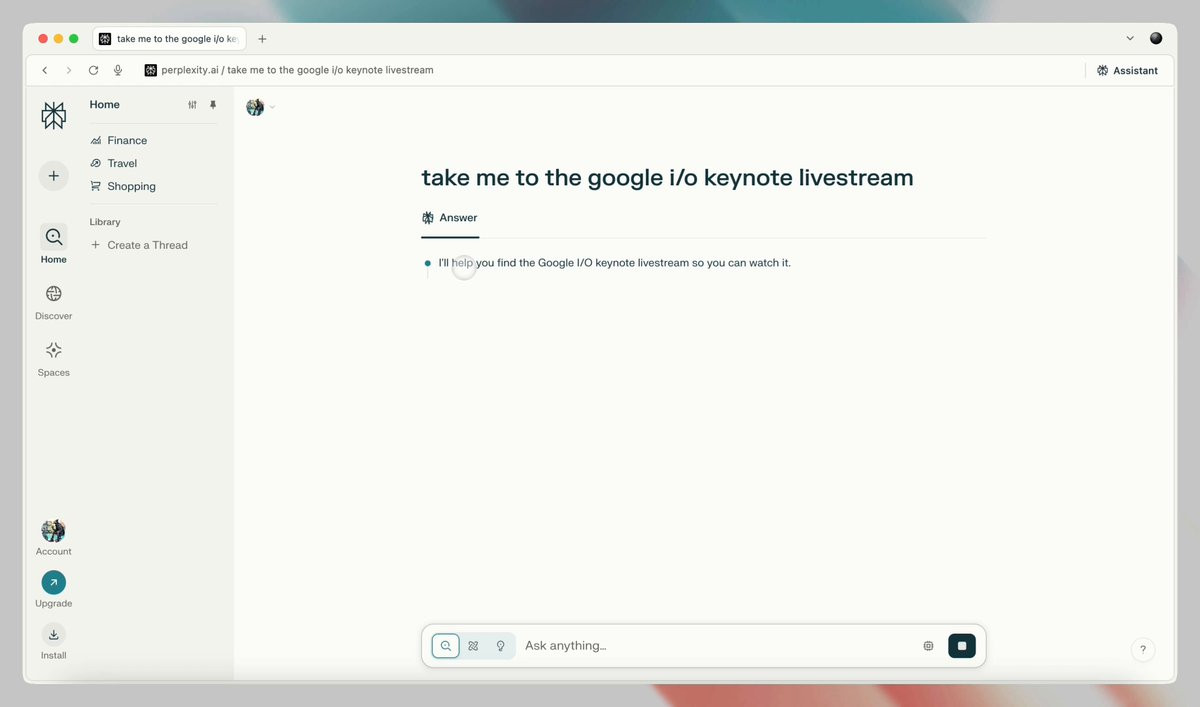
Task: Open model selector chip icon
Action: pos(929,646)
